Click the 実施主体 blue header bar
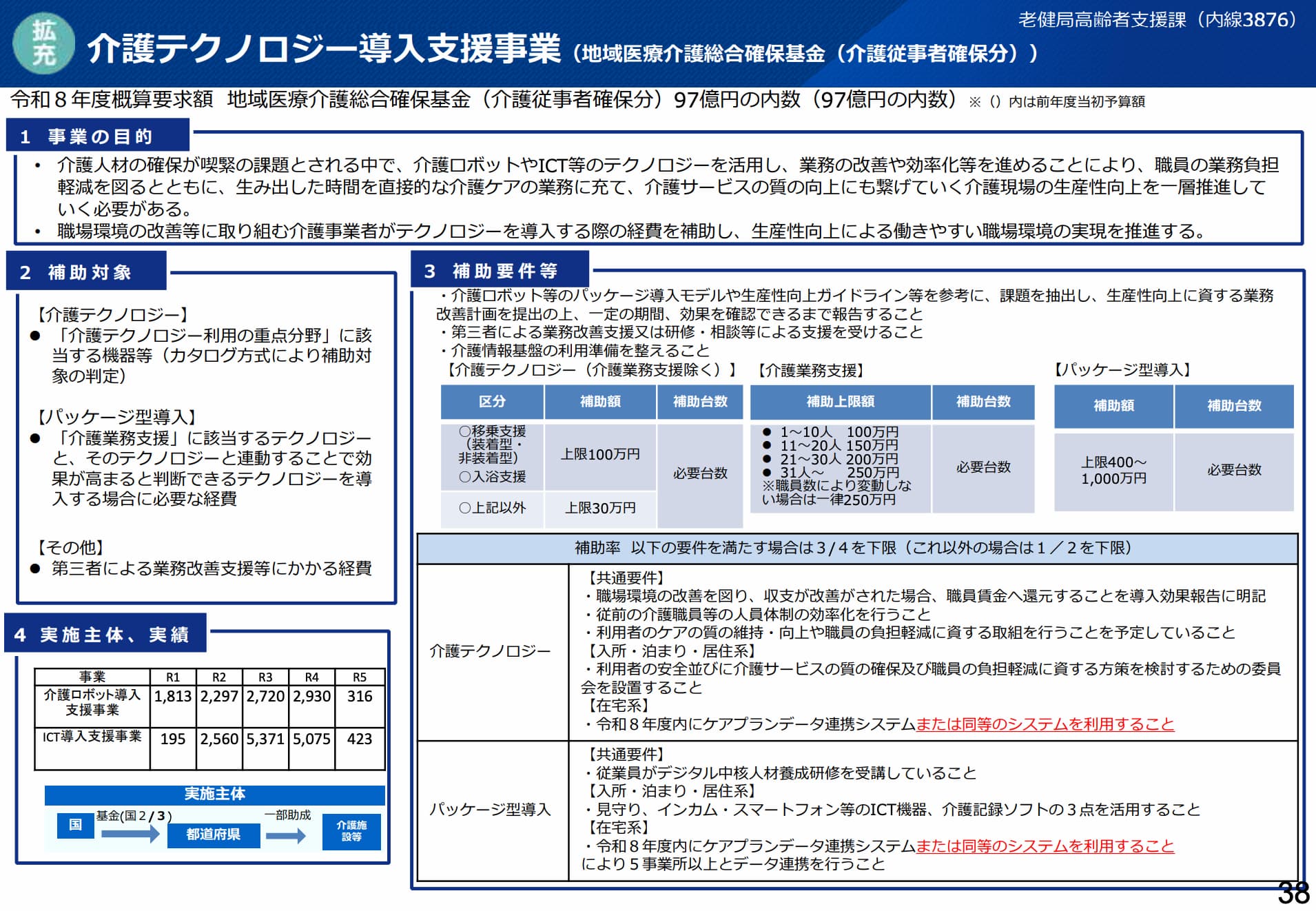This screenshot has height=911, width=1316. pyautogui.click(x=215, y=794)
